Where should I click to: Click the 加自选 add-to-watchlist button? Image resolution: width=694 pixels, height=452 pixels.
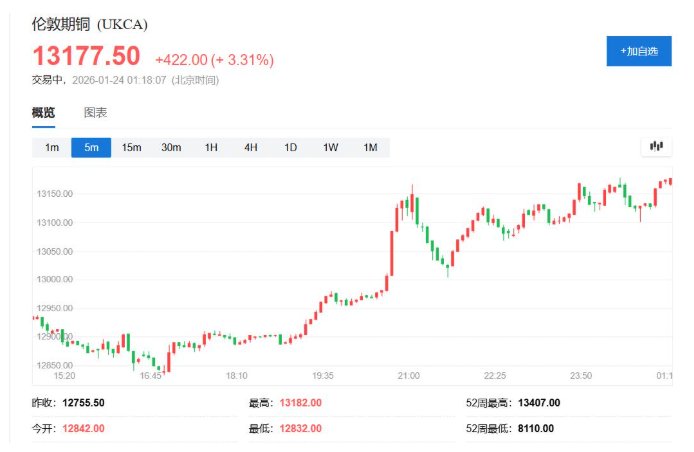(638, 50)
